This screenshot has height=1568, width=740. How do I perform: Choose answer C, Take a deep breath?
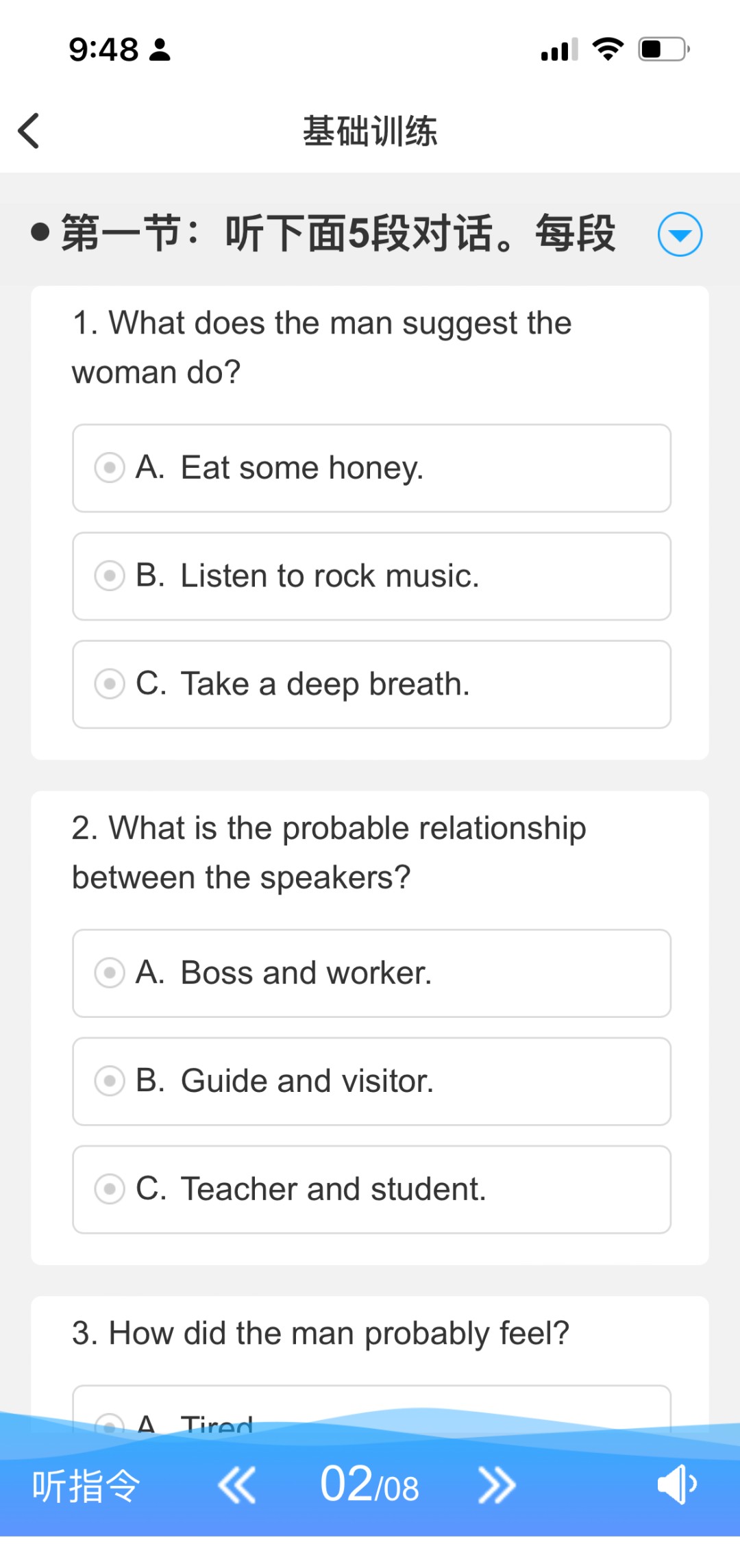click(x=371, y=684)
